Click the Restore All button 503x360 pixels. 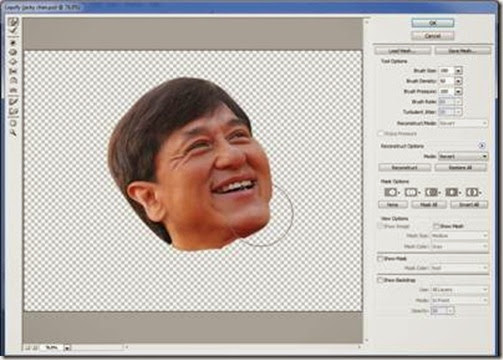tap(460, 167)
